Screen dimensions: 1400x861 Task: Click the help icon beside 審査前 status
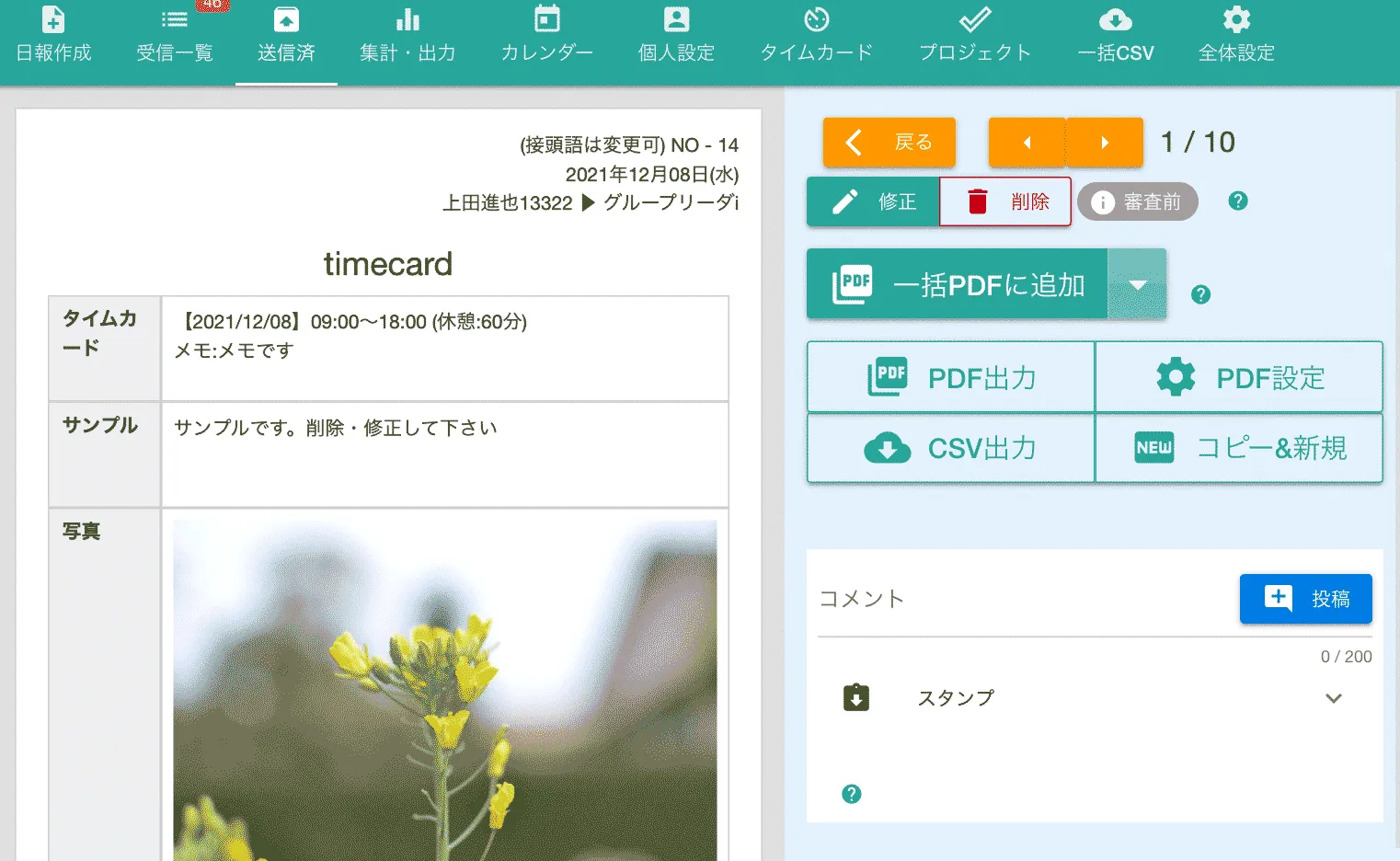[1238, 201]
